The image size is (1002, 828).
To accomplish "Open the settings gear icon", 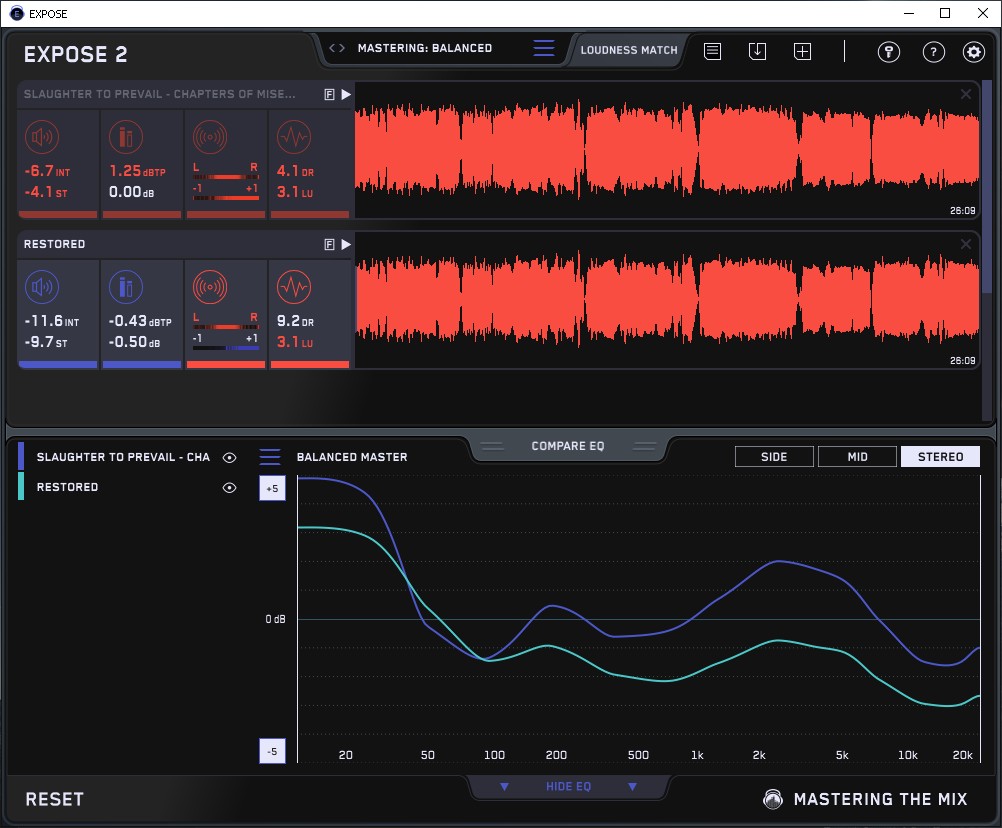I will tap(973, 52).
